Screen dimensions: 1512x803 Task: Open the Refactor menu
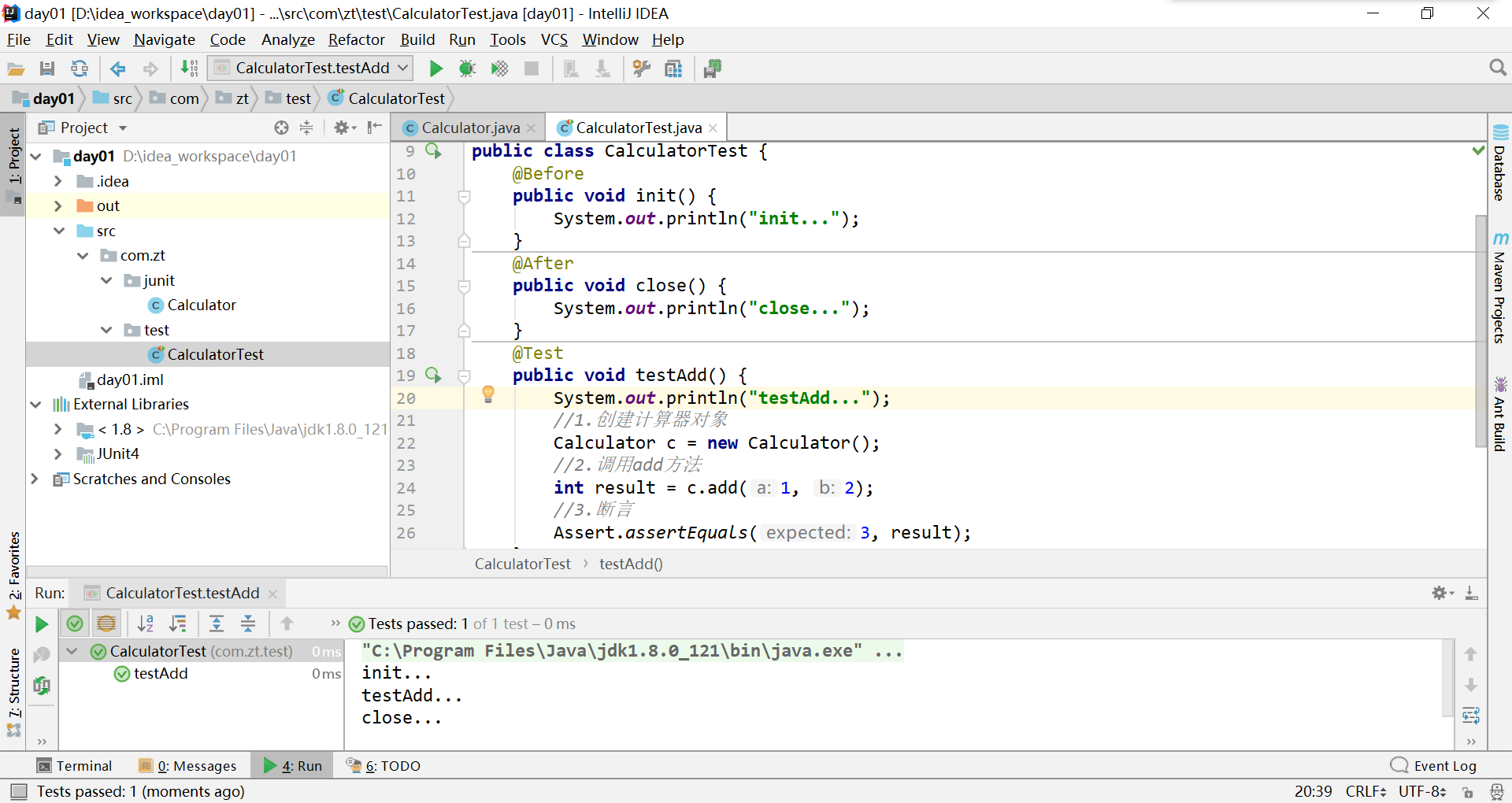[x=356, y=39]
